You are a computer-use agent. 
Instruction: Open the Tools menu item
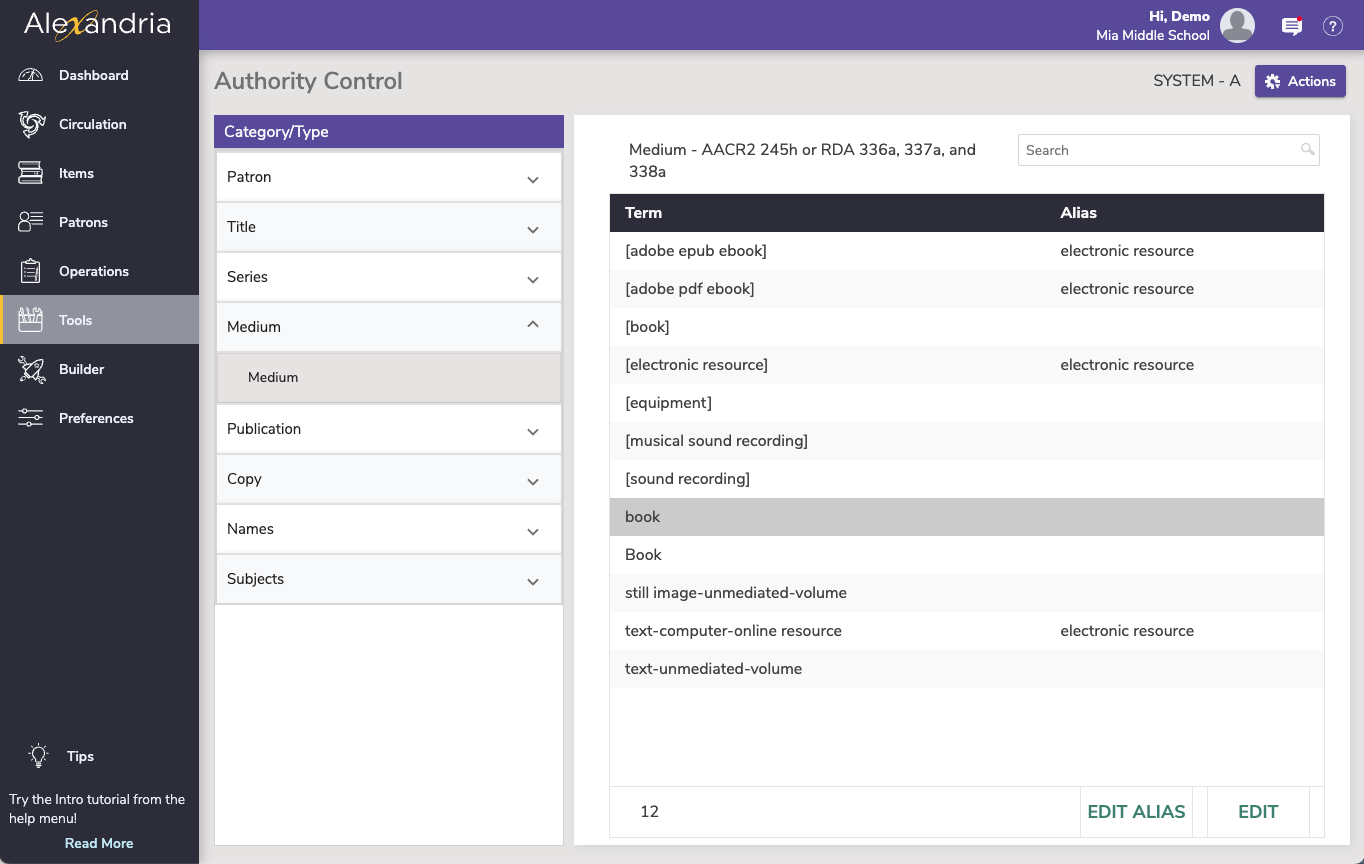click(76, 320)
